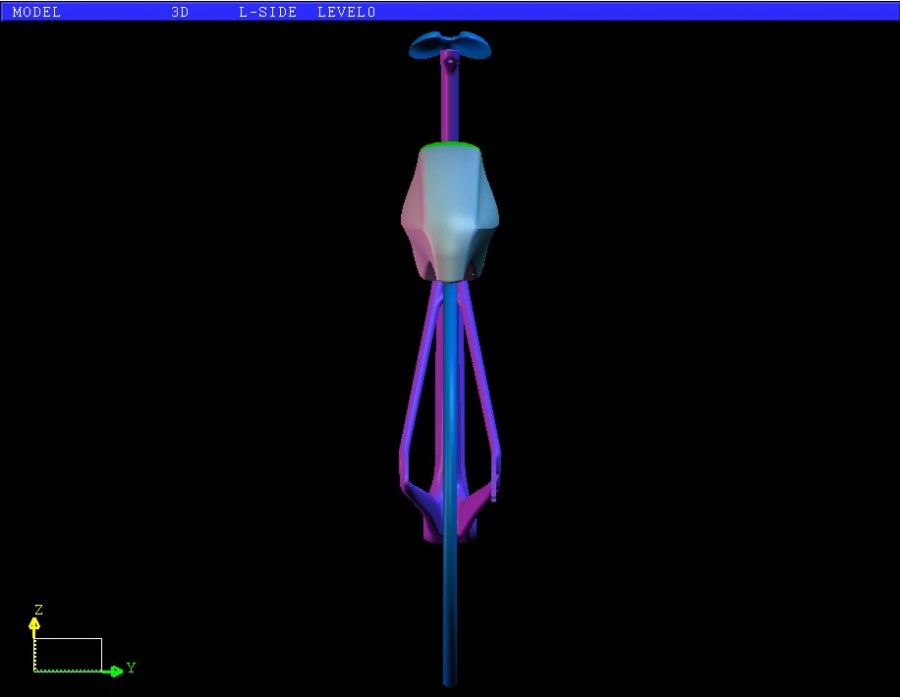The image size is (900, 697).
Task: Select the blue wing-shaped part at top
Action: tap(450, 43)
